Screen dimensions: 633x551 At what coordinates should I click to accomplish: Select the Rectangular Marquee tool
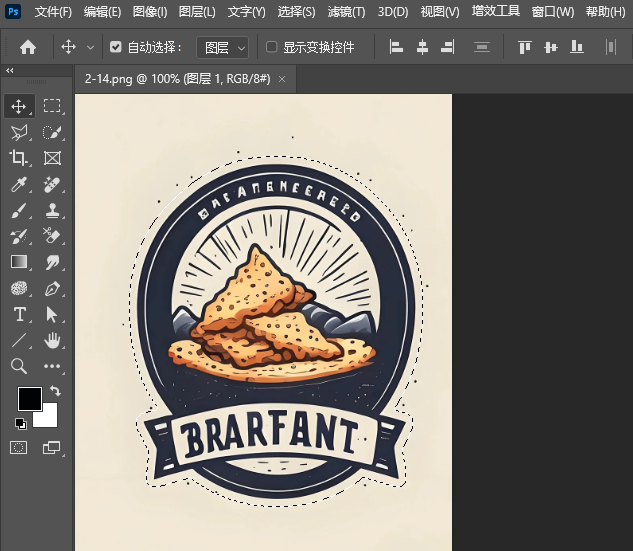coord(52,106)
